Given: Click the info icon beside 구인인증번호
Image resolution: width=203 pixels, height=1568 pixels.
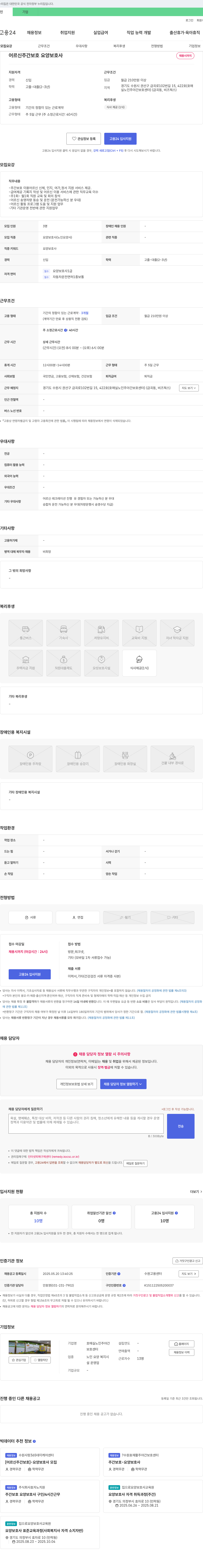Looking at the screenshot, I should pyautogui.click(x=124, y=1286).
